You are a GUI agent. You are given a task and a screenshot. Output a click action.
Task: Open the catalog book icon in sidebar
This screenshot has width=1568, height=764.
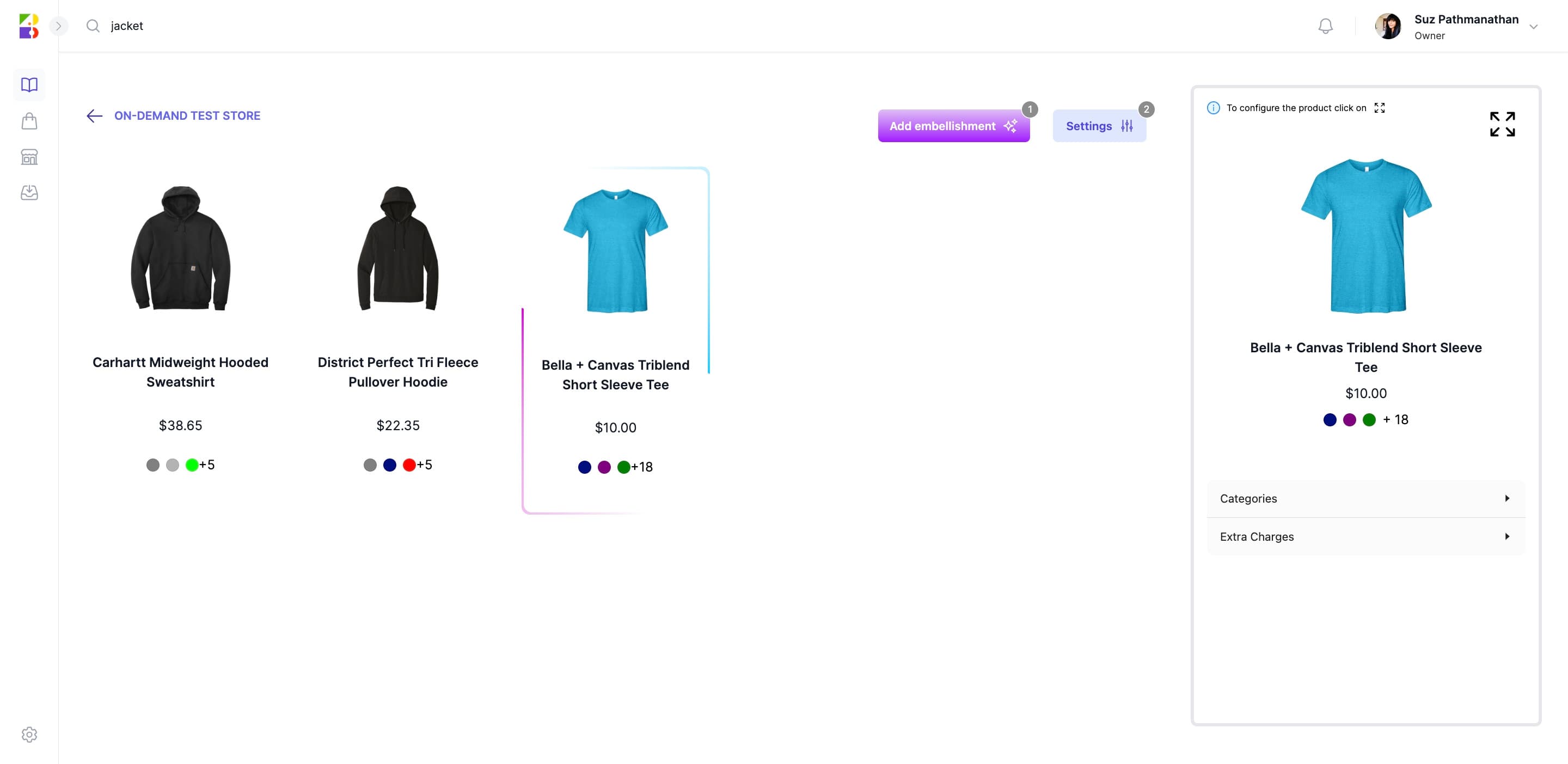[x=29, y=84]
